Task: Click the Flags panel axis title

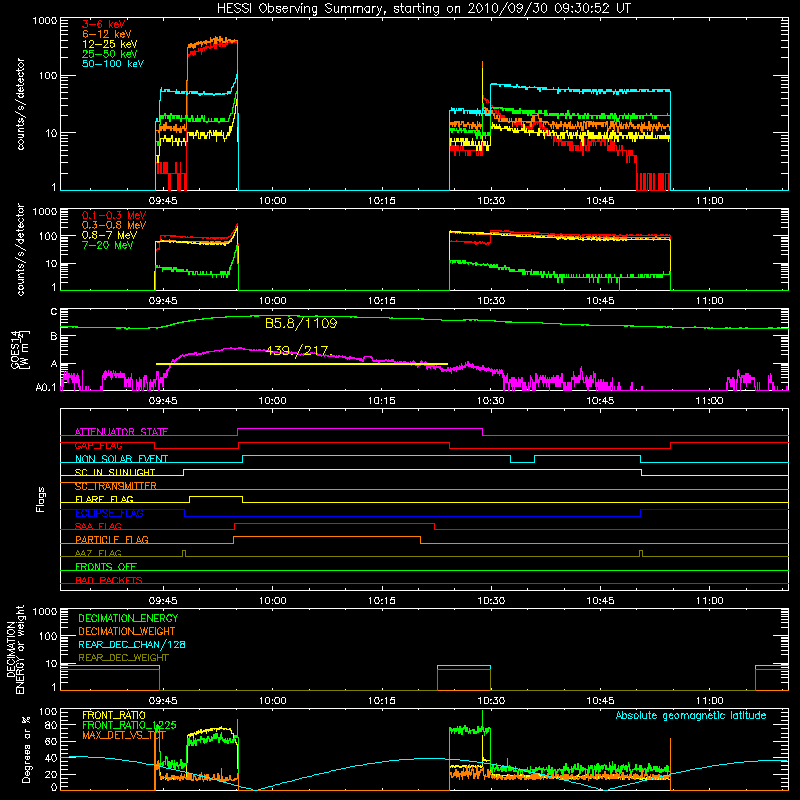Action: pos(41,499)
